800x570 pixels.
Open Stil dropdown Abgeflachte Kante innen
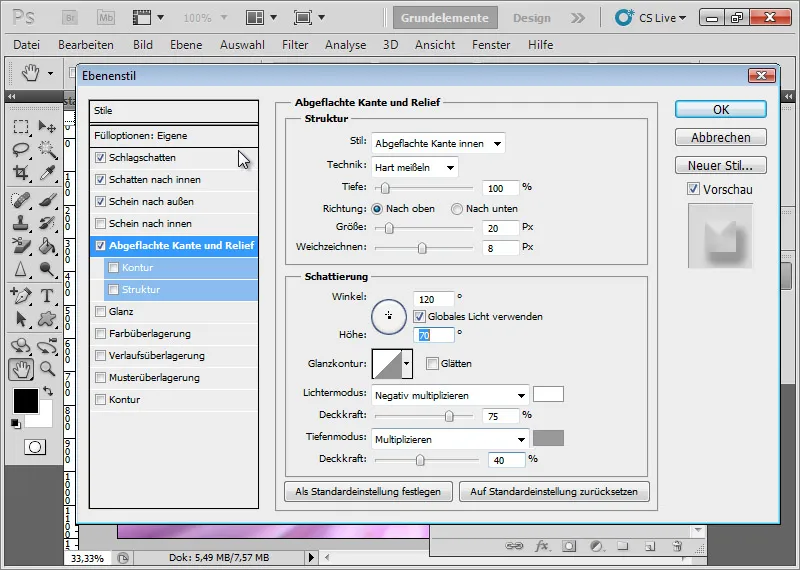[438, 144]
